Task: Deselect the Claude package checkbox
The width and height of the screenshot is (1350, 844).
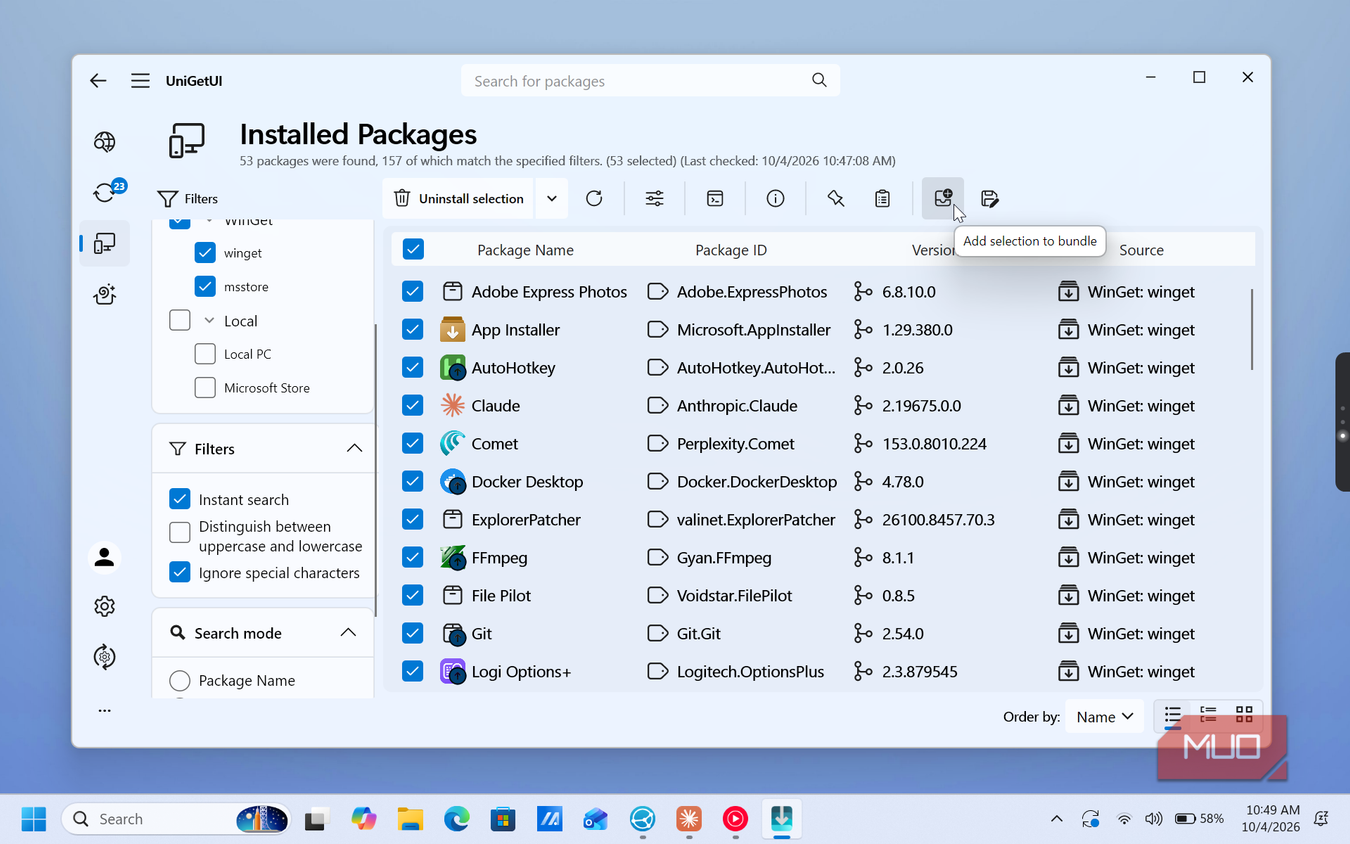Action: point(413,405)
